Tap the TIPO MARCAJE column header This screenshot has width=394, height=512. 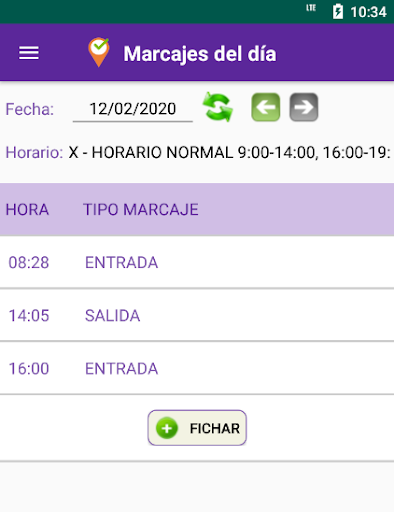[x=141, y=210]
